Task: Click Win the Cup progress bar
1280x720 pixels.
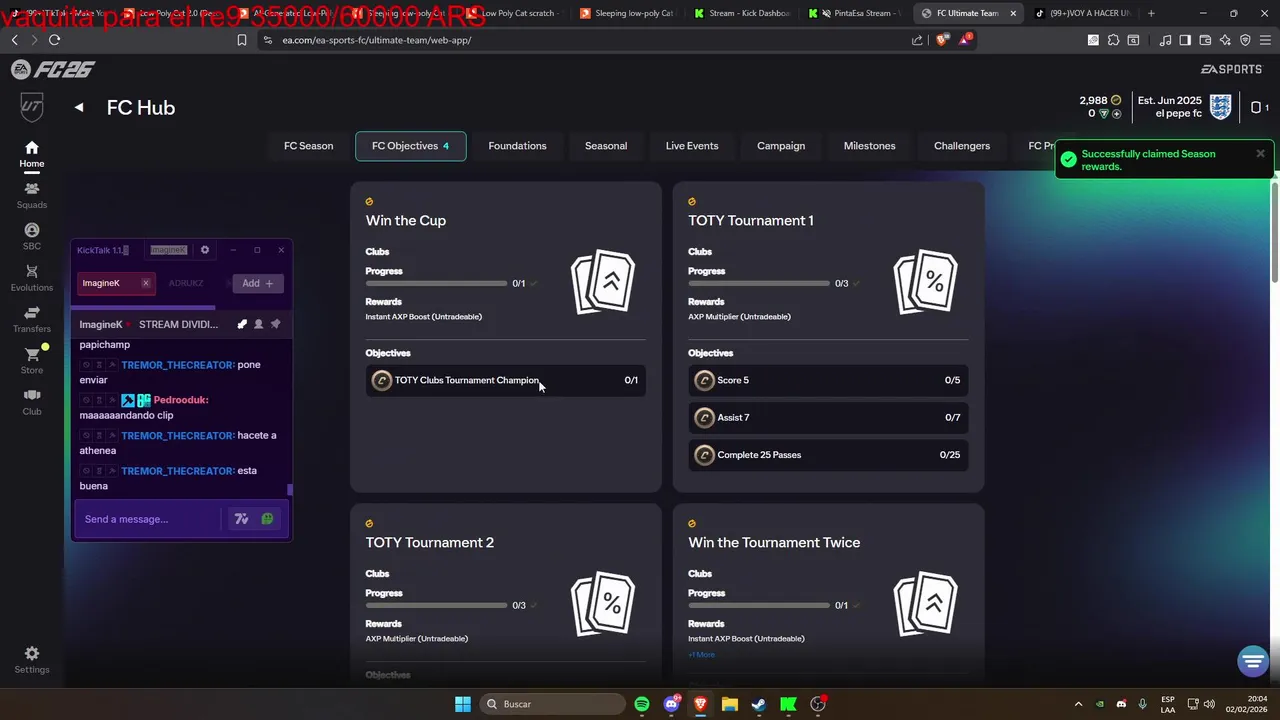Action: point(436,283)
